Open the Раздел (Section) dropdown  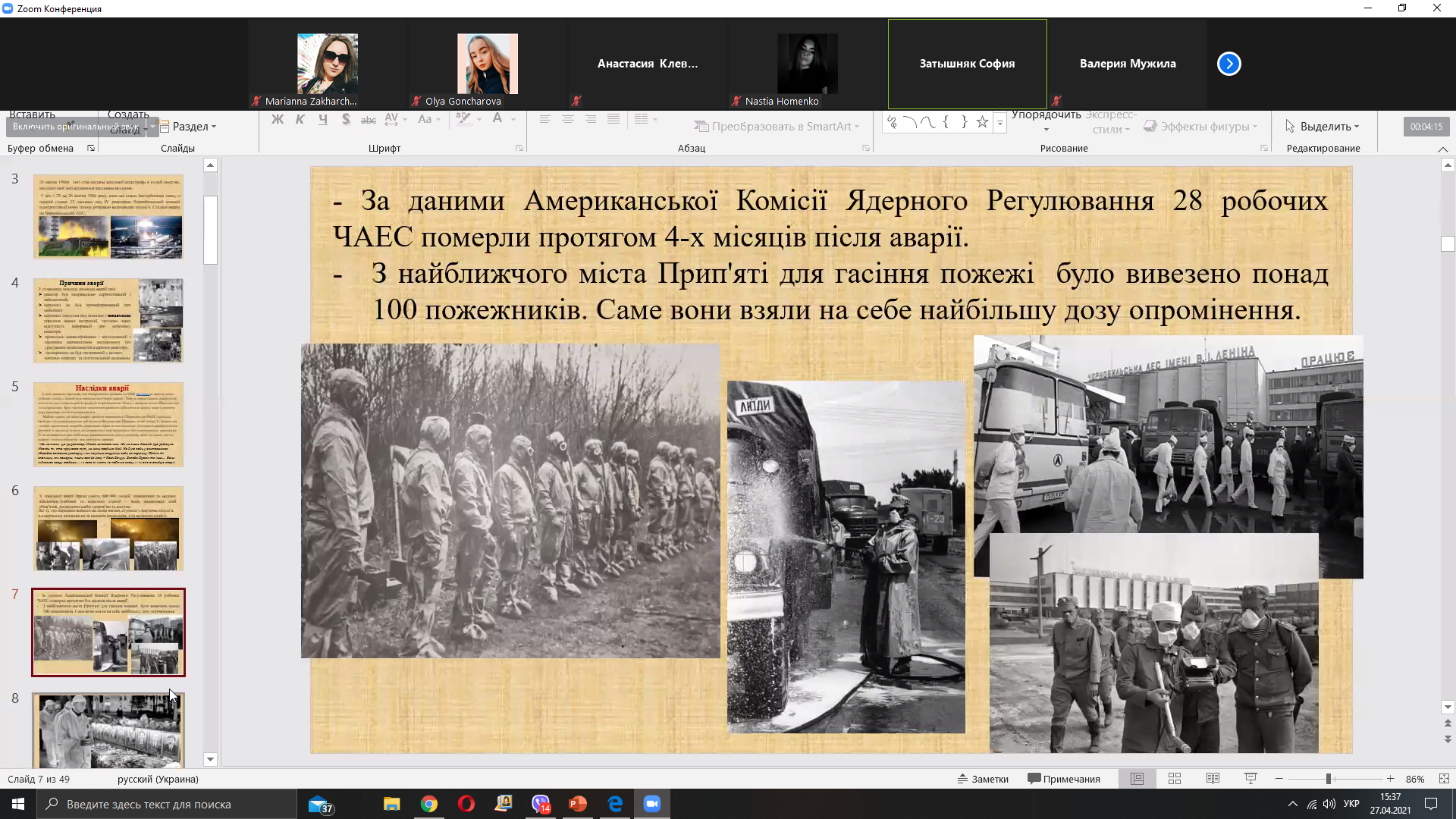(187, 127)
